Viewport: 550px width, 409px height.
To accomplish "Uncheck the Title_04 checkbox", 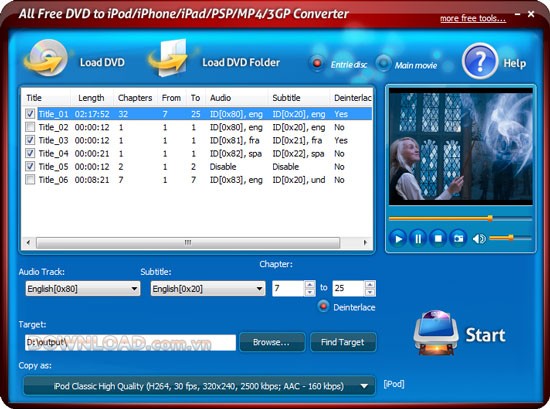I will tap(31, 153).
